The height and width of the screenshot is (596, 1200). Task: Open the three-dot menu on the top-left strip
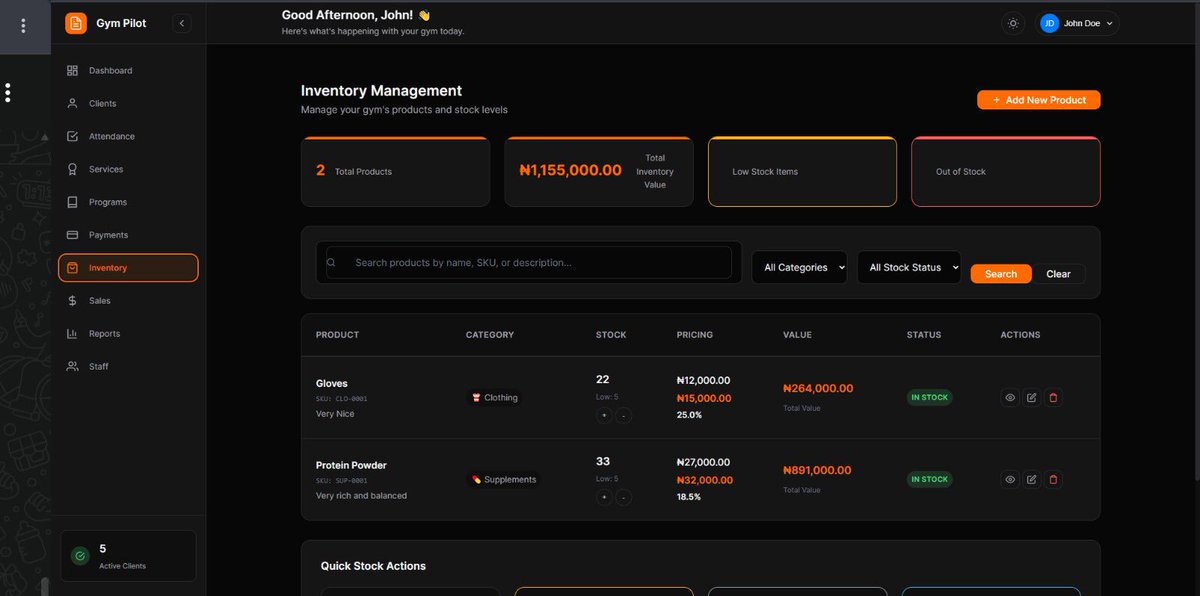point(23,26)
